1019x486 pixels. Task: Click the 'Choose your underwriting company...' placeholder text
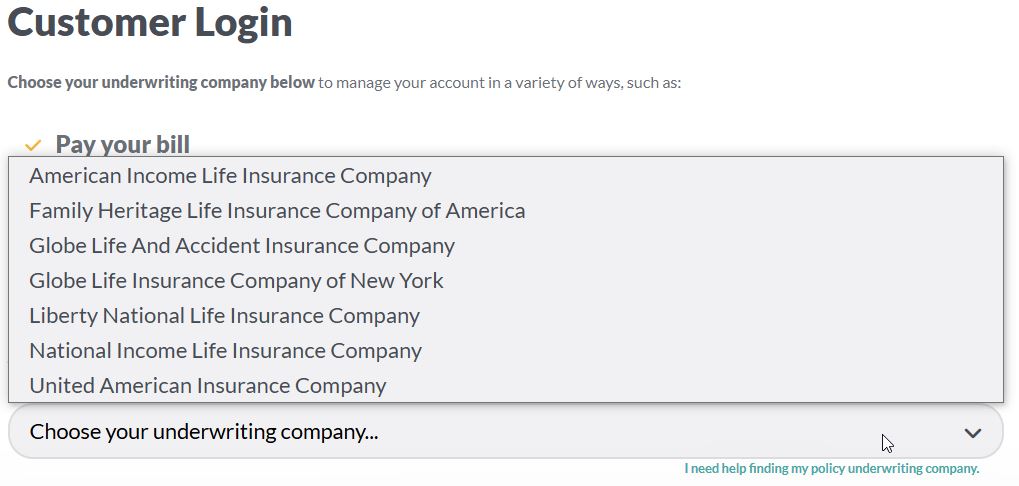tap(204, 433)
